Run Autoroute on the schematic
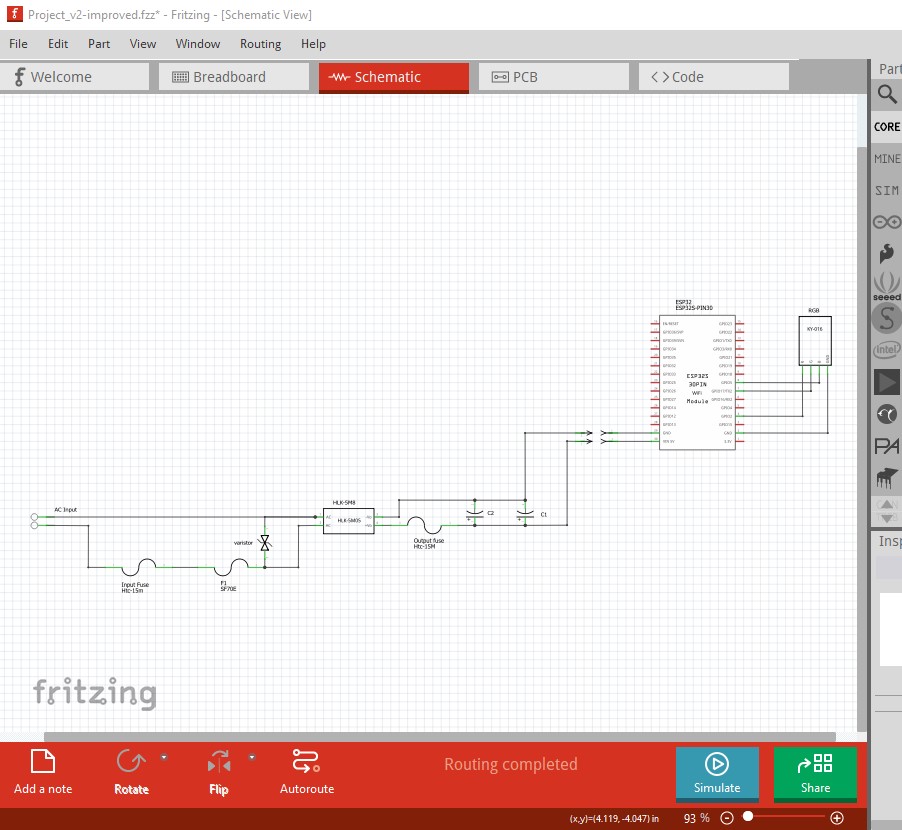Image resolution: width=902 pixels, height=830 pixels. [x=307, y=772]
